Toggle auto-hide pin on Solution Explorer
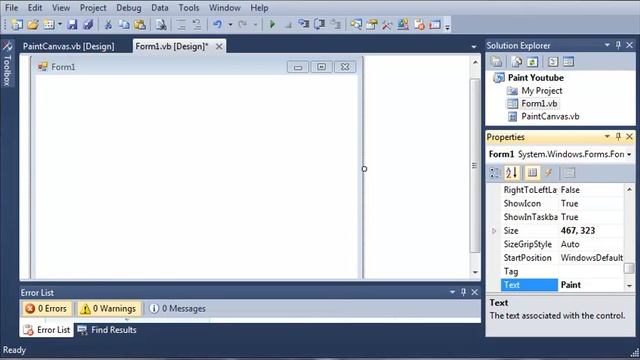Image resolution: width=640 pixels, height=360 pixels. pos(618,45)
